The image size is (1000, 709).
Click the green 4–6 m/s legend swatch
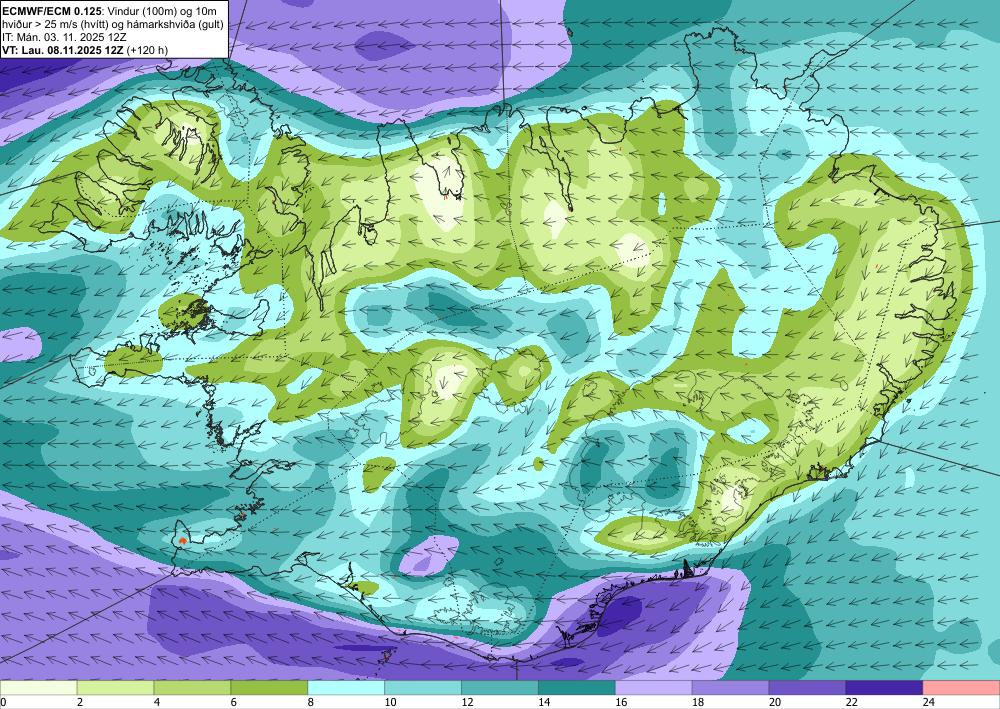point(193,687)
